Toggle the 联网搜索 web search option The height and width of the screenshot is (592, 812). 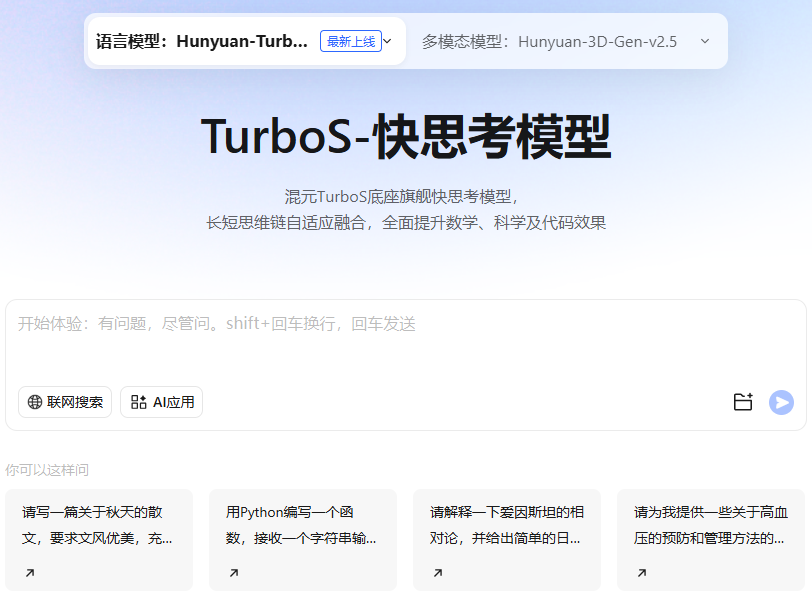click(x=65, y=402)
